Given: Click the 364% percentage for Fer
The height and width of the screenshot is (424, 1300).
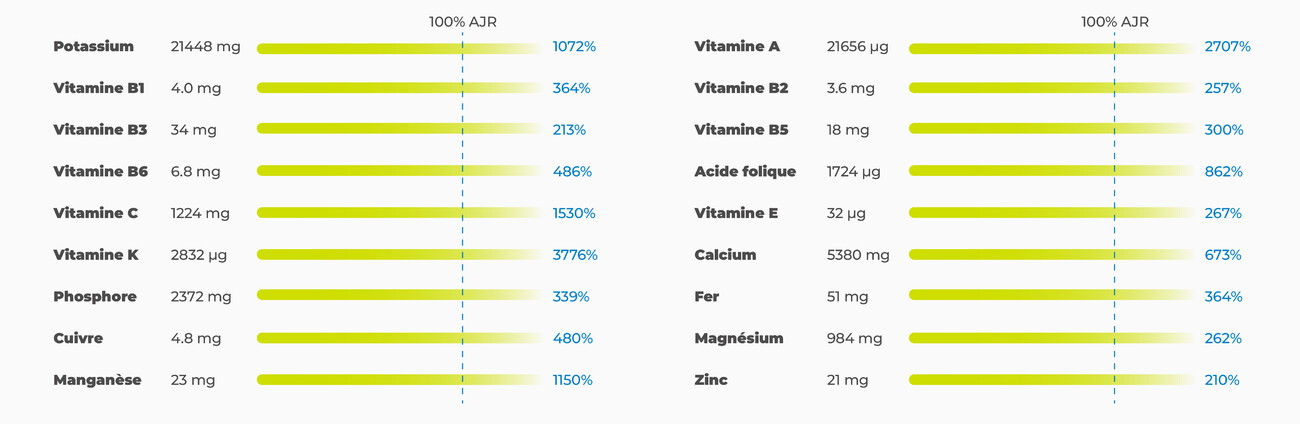Looking at the screenshot, I should (1223, 297).
